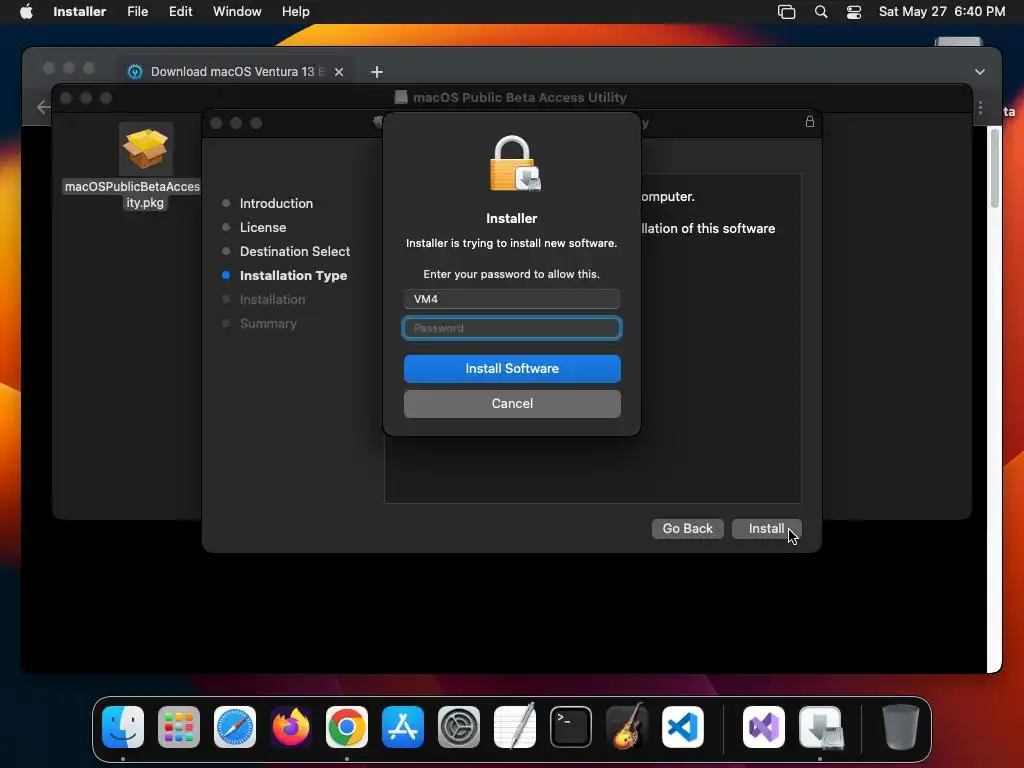1024x768 pixels.
Task: Open the Apple menu
Action: (26, 12)
